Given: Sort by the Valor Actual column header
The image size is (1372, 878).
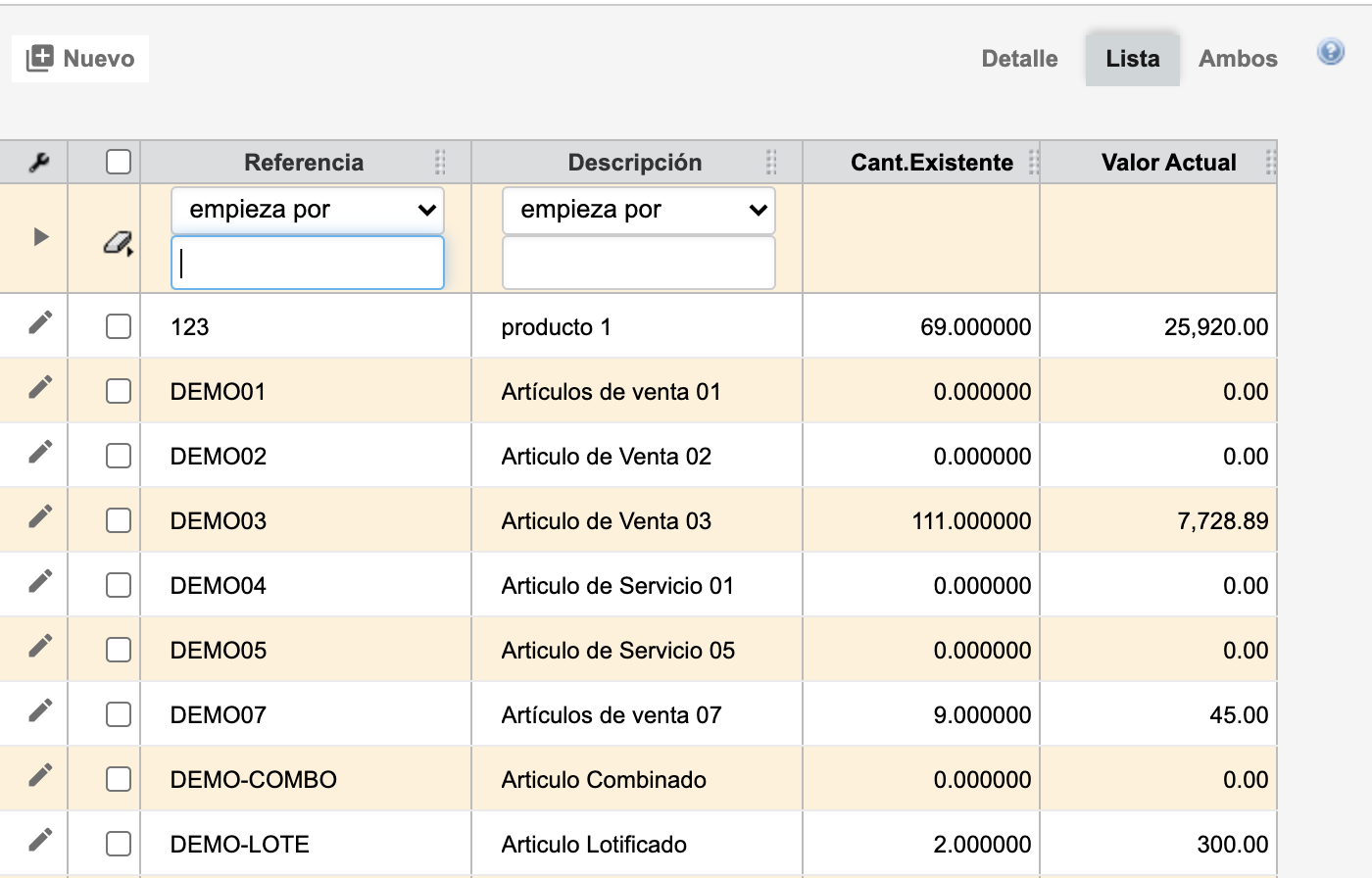Looking at the screenshot, I should pos(1168,163).
